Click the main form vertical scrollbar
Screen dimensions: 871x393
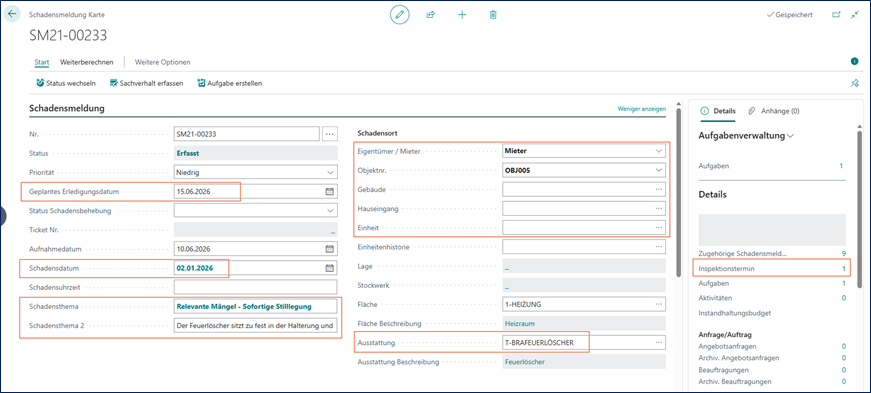[x=678, y=193]
